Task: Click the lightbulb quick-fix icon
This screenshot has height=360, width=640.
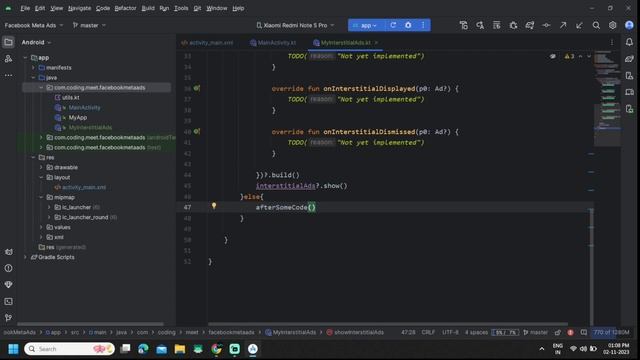Action: 213,206
